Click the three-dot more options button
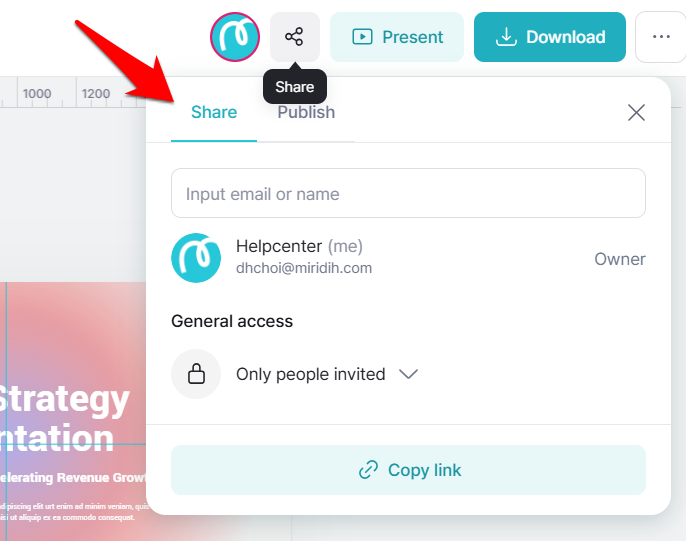This screenshot has height=541, width=686. click(661, 37)
